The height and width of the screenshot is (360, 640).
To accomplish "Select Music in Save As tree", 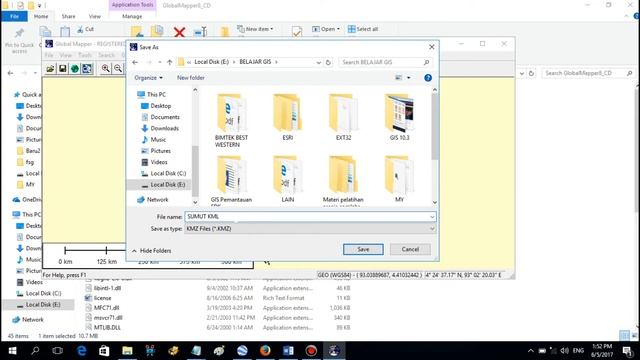I will (x=158, y=140).
